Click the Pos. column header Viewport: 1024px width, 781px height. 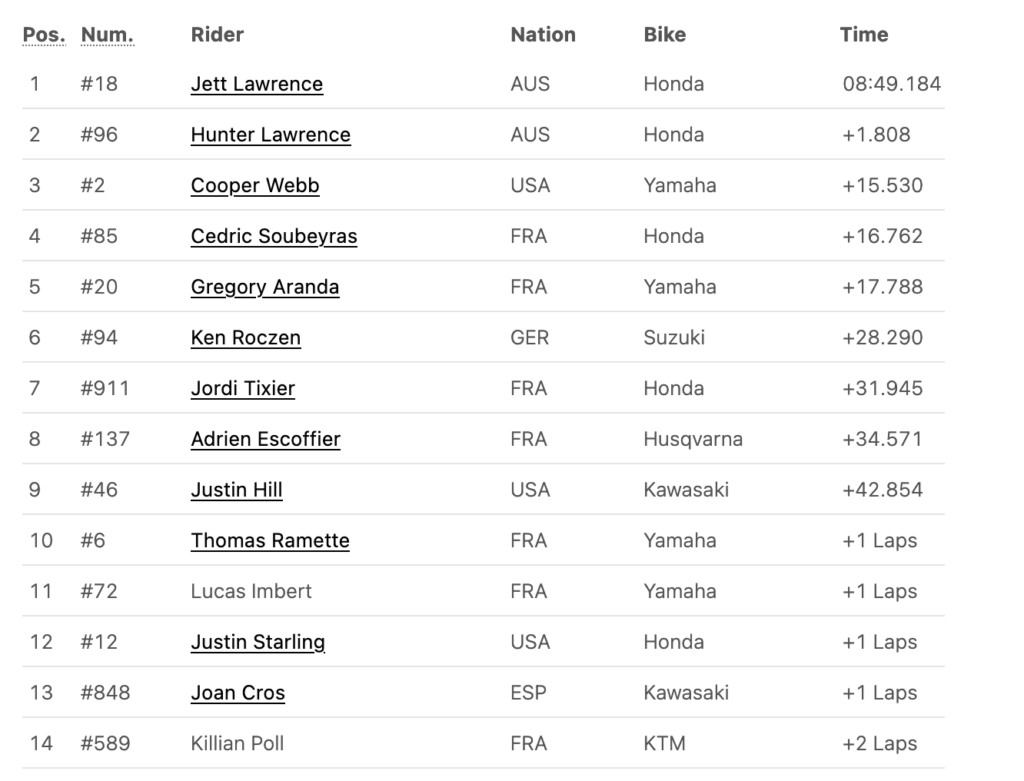44,35
